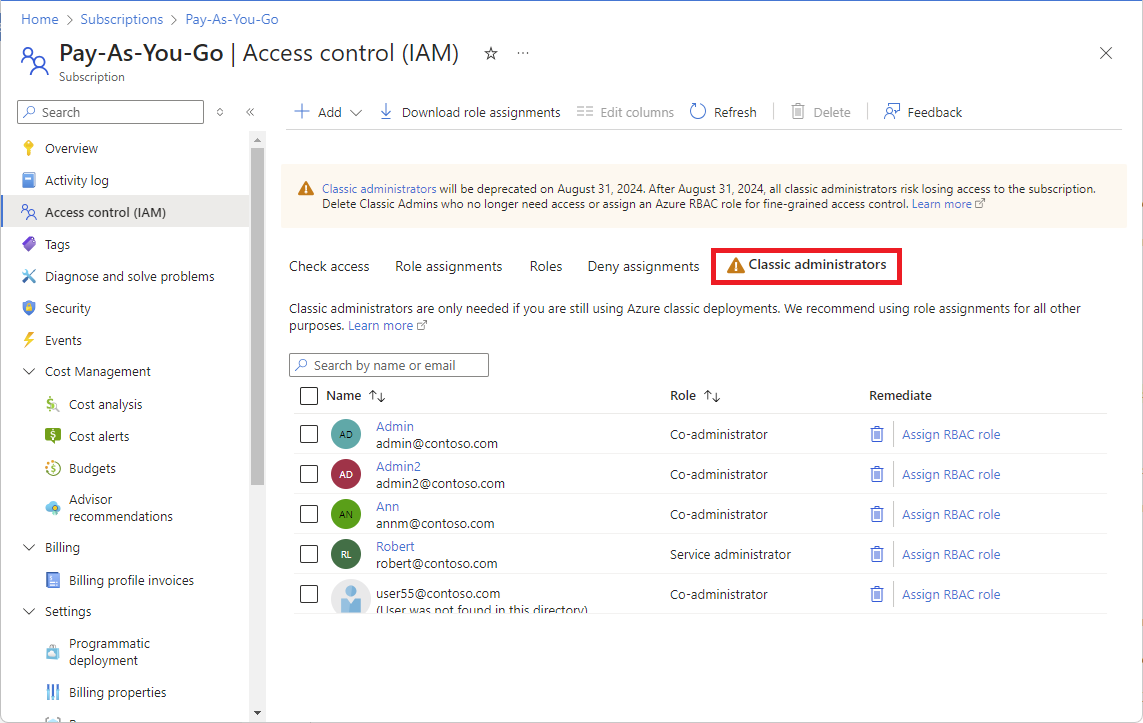Open the Roles tab

[x=546, y=267]
